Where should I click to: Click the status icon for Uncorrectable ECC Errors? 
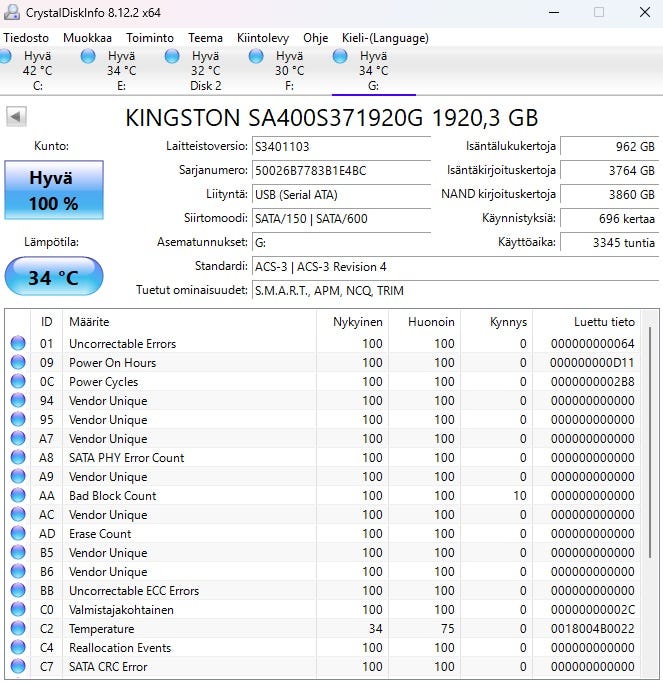(x=18, y=590)
